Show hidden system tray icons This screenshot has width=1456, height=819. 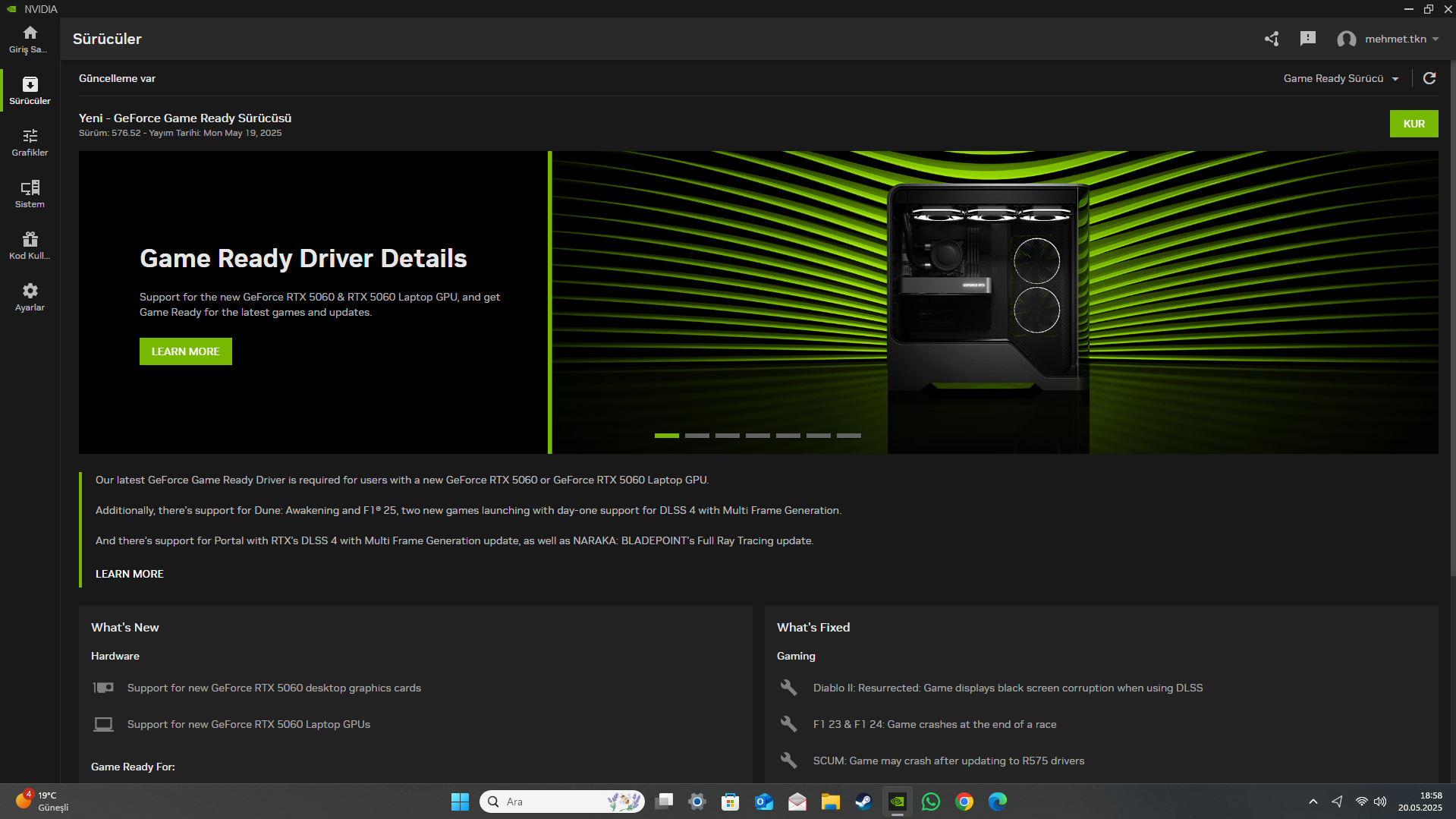[x=1313, y=802]
